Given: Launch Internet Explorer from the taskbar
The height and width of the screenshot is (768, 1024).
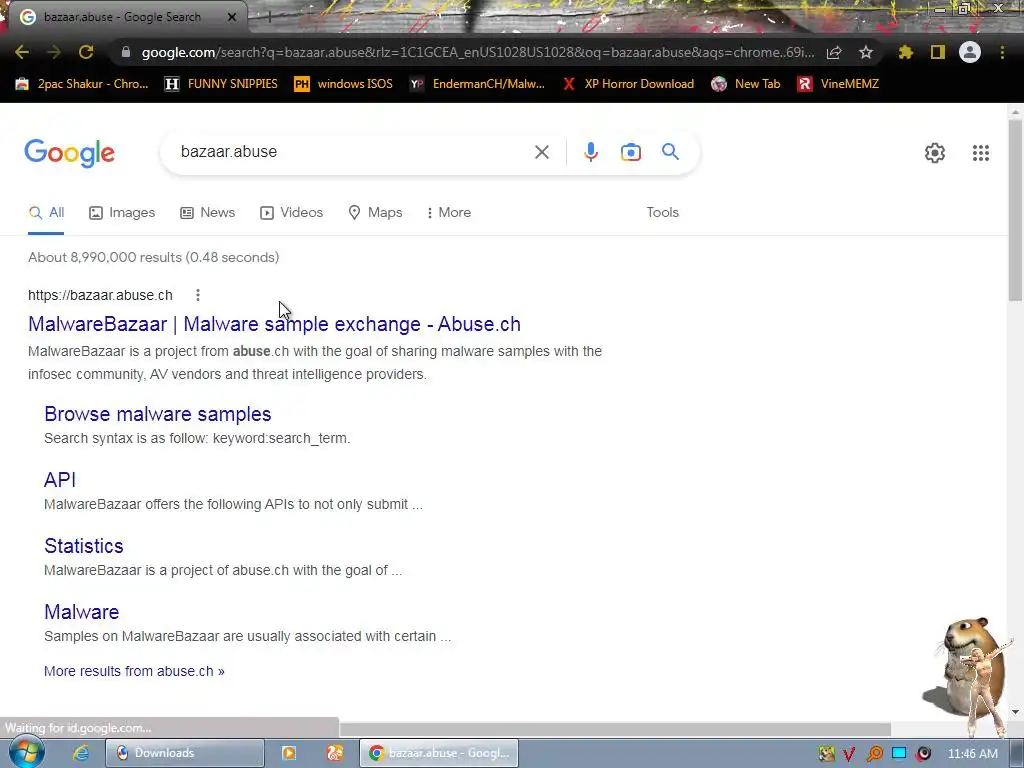Looking at the screenshot, I should point(80,753).
